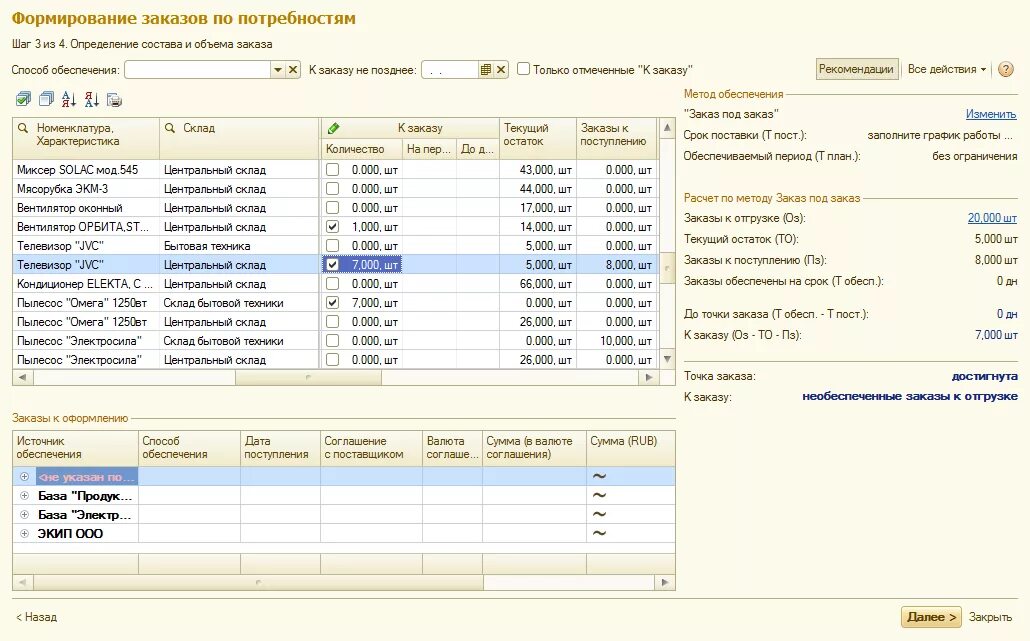Clear the К заказу не позднее date
This screenshot has height=641, width=1030.
pos(501,70)
